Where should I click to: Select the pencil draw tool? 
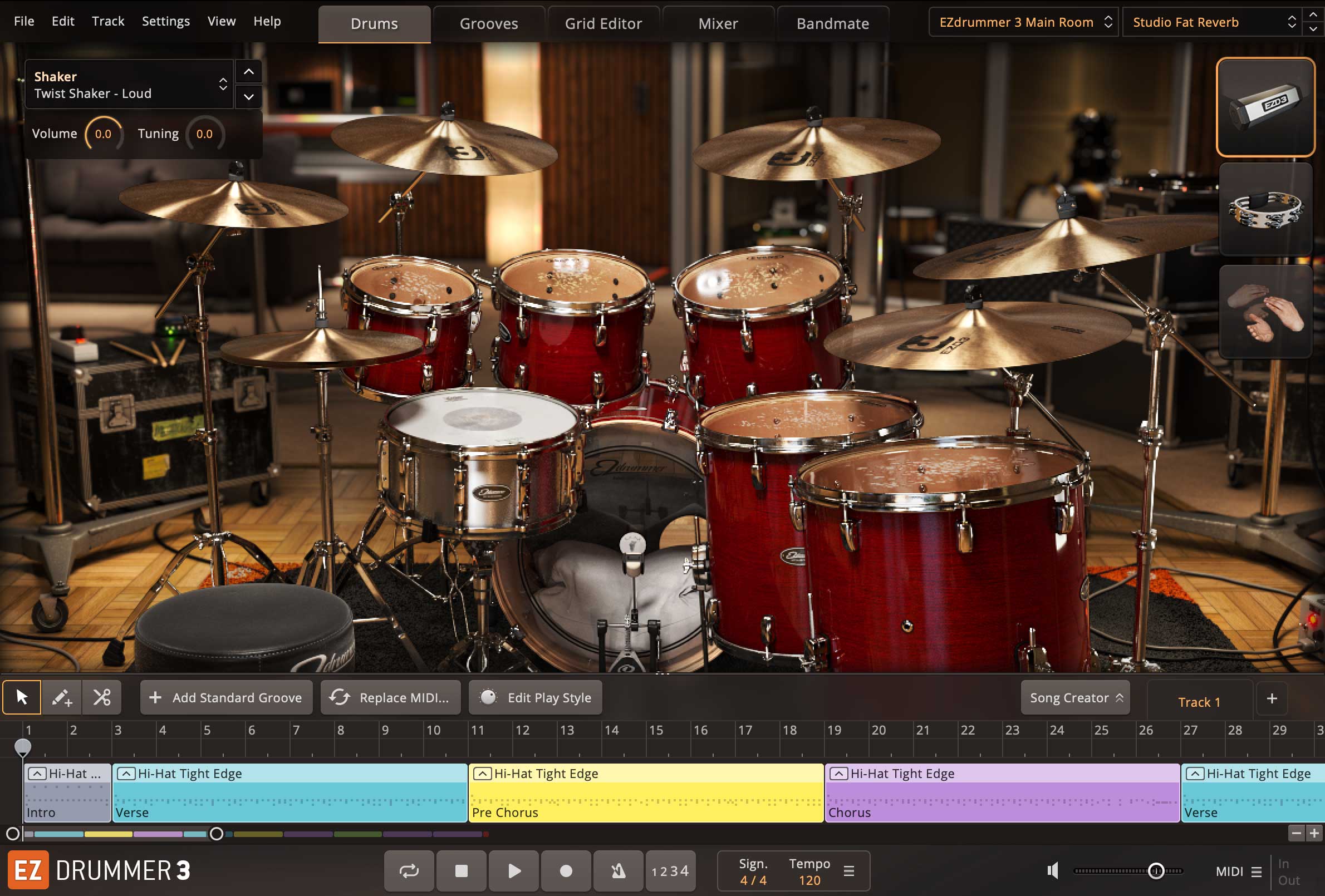[x=62, y=697]
